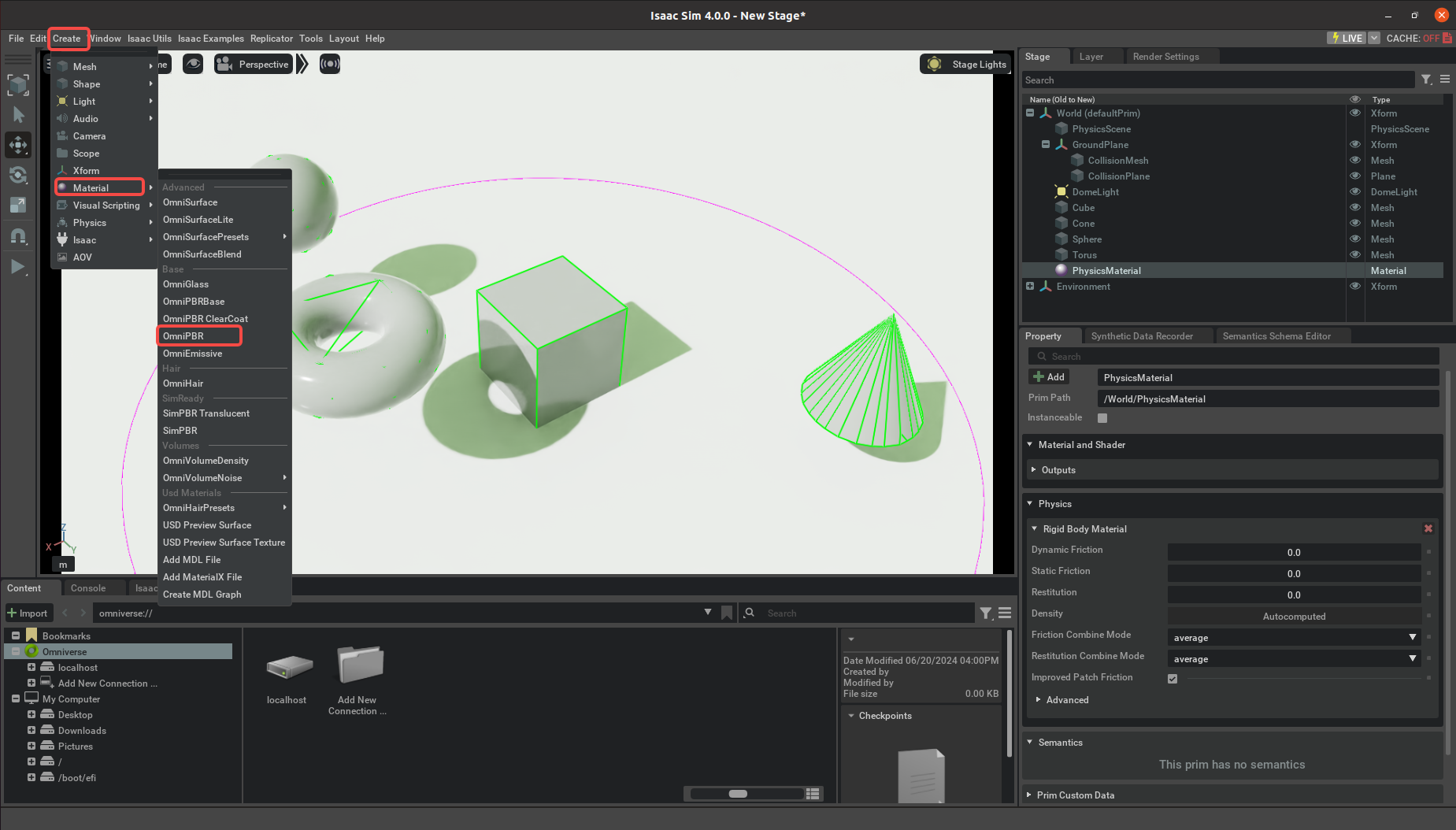Screen dimensions: 1456x830
Task: Click the Restitution value field
Action: pos(1294,595)
